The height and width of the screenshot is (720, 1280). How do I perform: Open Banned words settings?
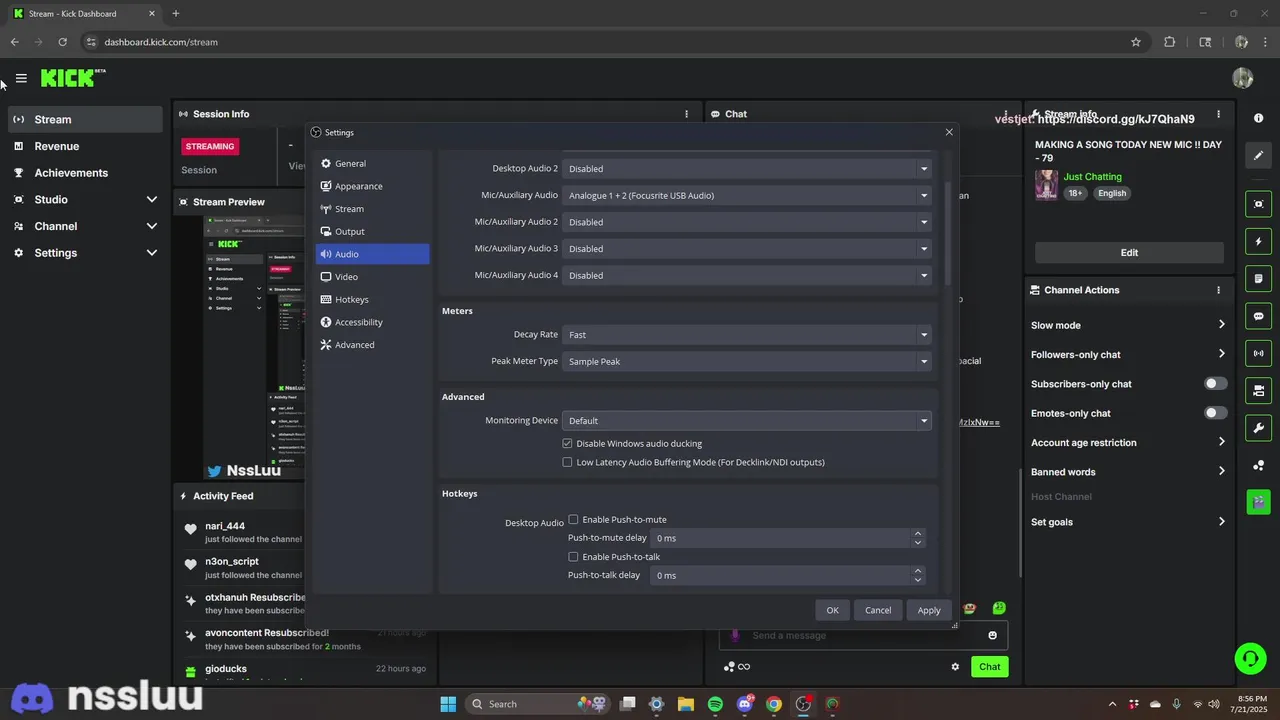1128,472
